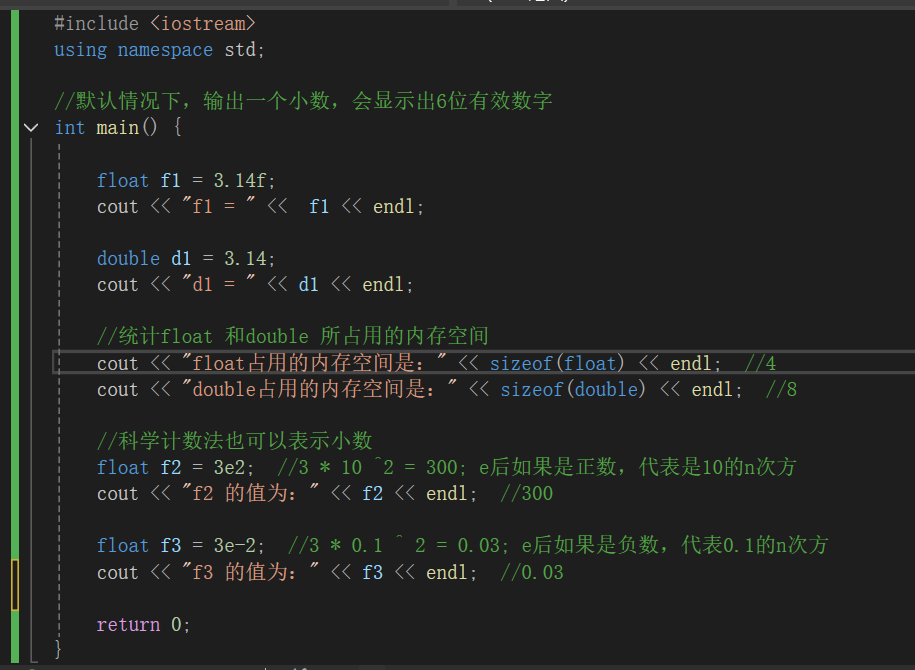The image size is (915, 670).
Task: Click the closing brace of main
Action: pos(57,648)
